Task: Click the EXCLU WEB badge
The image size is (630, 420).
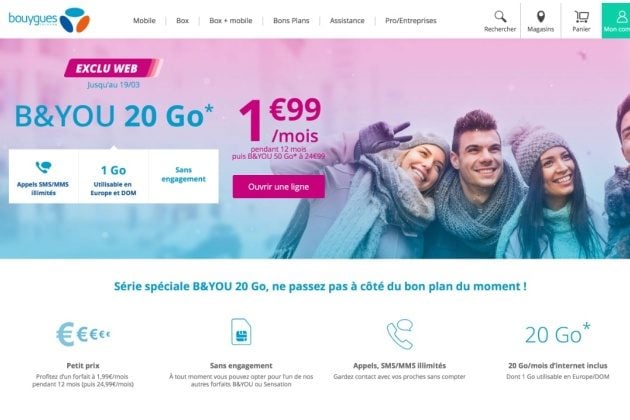Action: (113, 68)
